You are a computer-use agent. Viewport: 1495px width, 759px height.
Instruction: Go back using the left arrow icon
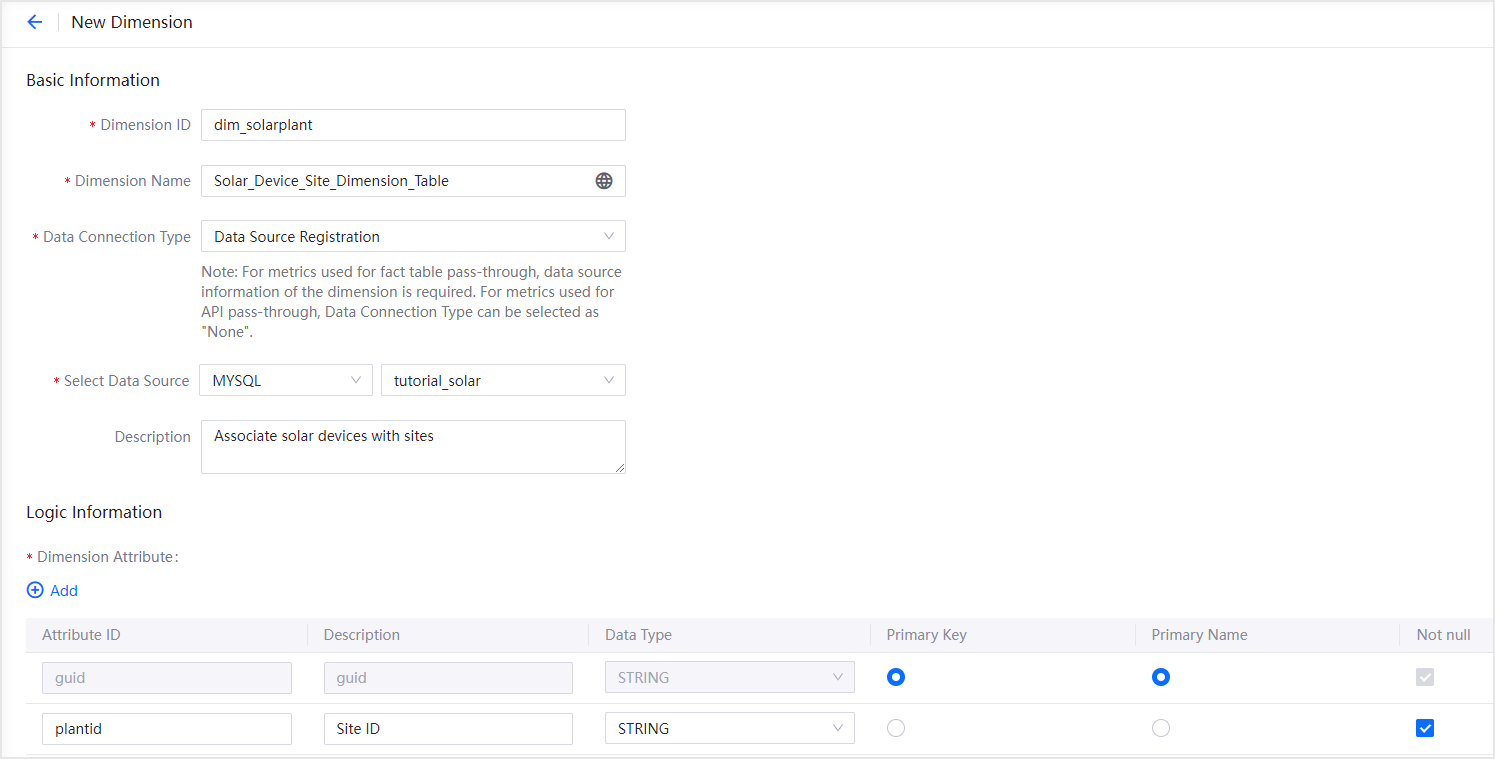(35, 22)
